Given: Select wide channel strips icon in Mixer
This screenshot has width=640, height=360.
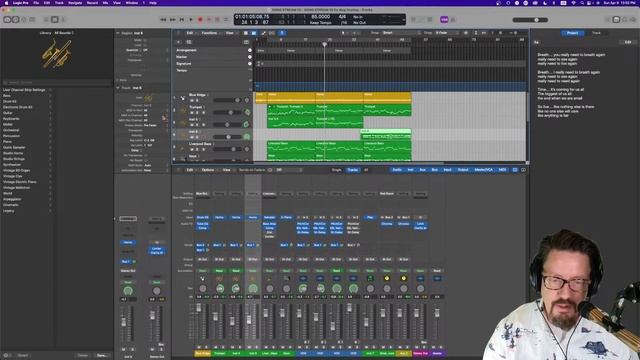Looking at the screenshot, I should click(x=523, y=170).
